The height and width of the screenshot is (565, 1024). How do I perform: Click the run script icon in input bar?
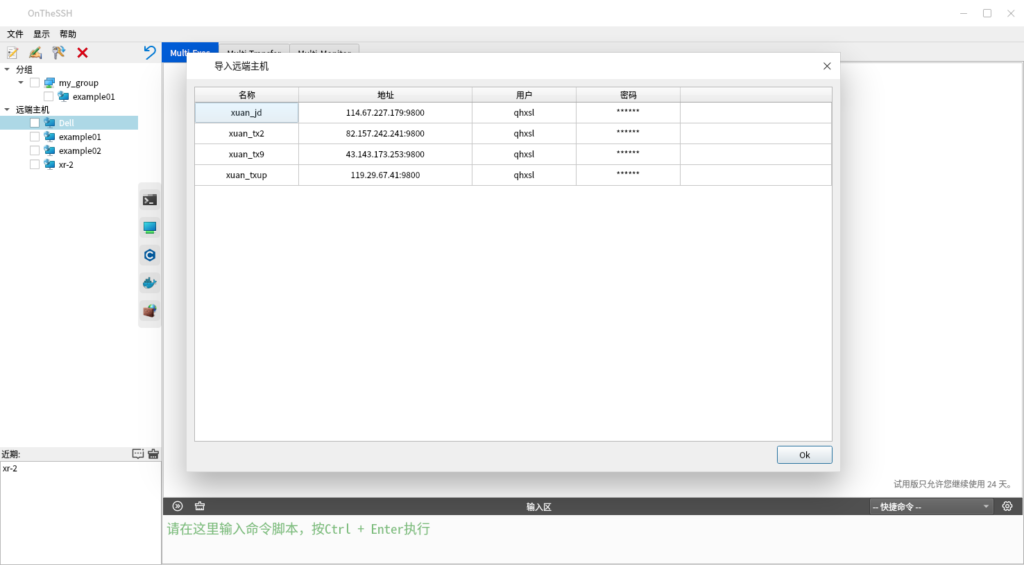pos(178,507)
